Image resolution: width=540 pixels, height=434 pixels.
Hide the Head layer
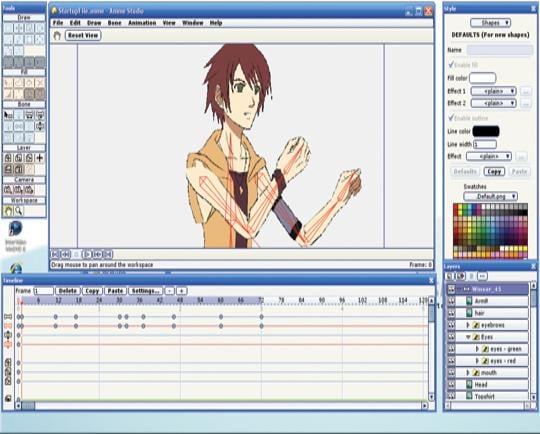(x=451, y=384)
